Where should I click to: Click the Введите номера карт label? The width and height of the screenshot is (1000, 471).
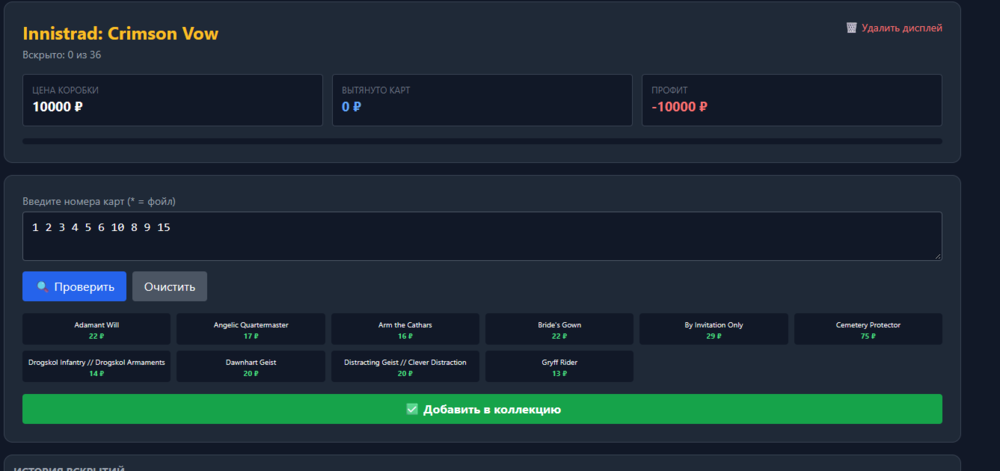click(99, 201)
